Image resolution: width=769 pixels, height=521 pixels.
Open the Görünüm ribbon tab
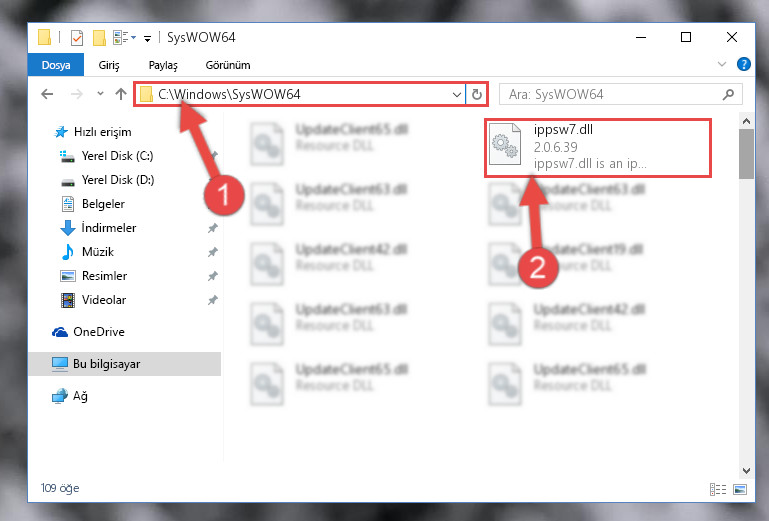coord(228,65)
